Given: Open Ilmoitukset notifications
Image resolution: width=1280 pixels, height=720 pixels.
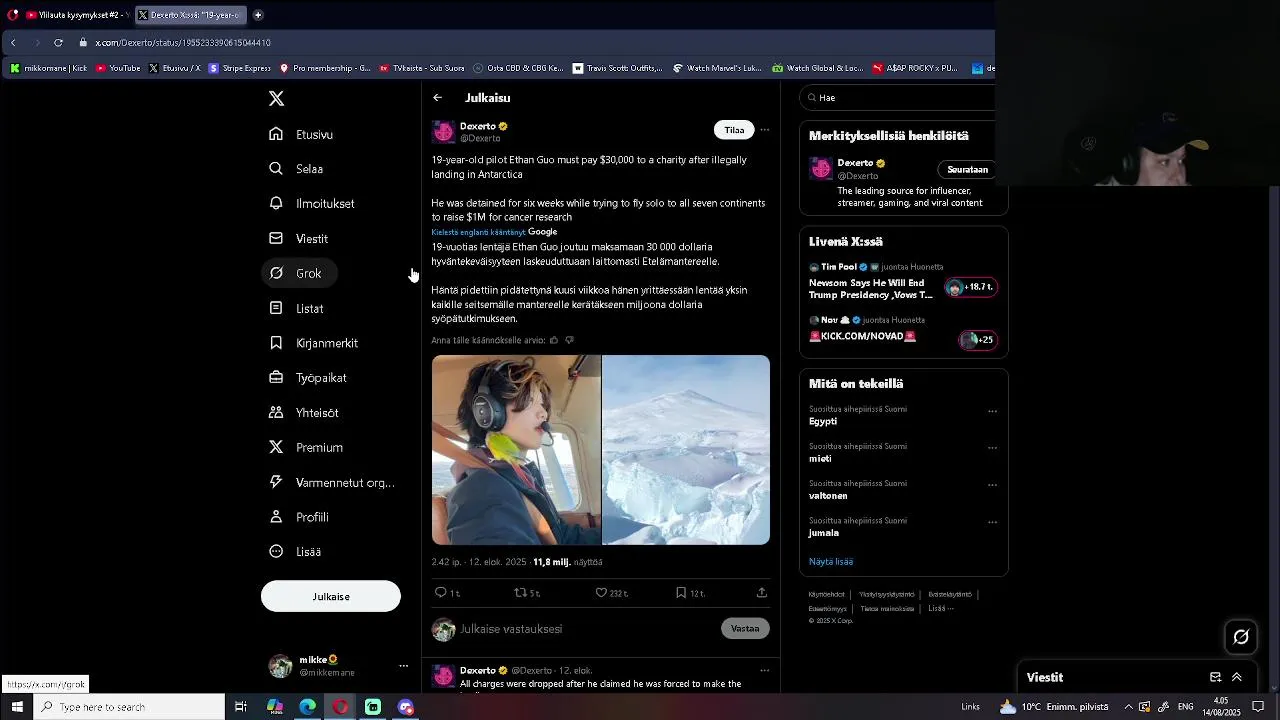Looking at the screenshot, I should (312, 204).
